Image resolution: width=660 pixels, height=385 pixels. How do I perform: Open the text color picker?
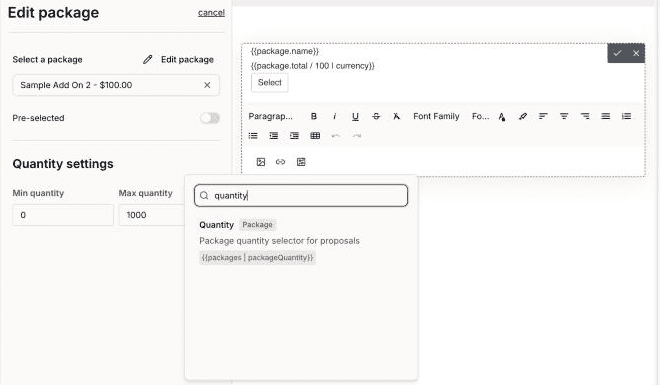pyautogui.click(x=502, y=117)
